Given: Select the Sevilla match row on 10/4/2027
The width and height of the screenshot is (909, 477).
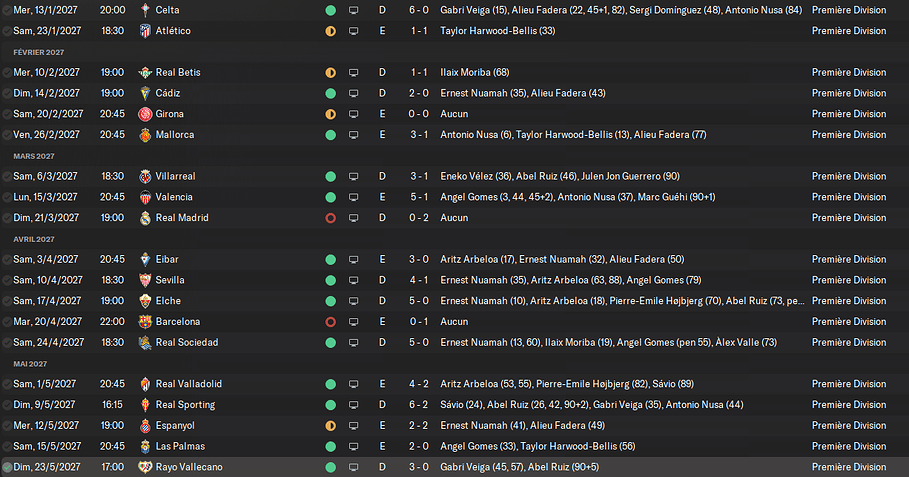Looking at the screenshot, I should point(454,280).
